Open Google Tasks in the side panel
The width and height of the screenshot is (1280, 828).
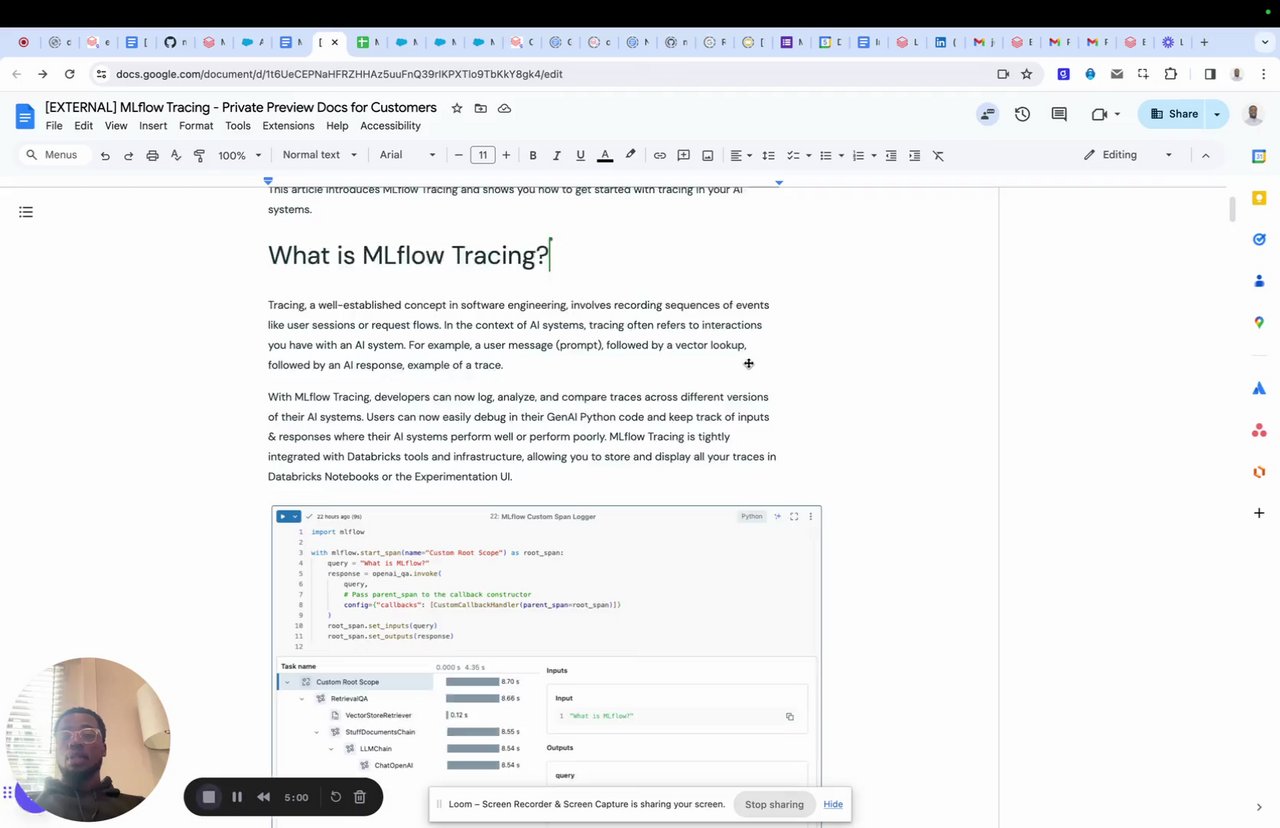(x=1259, y=239)
